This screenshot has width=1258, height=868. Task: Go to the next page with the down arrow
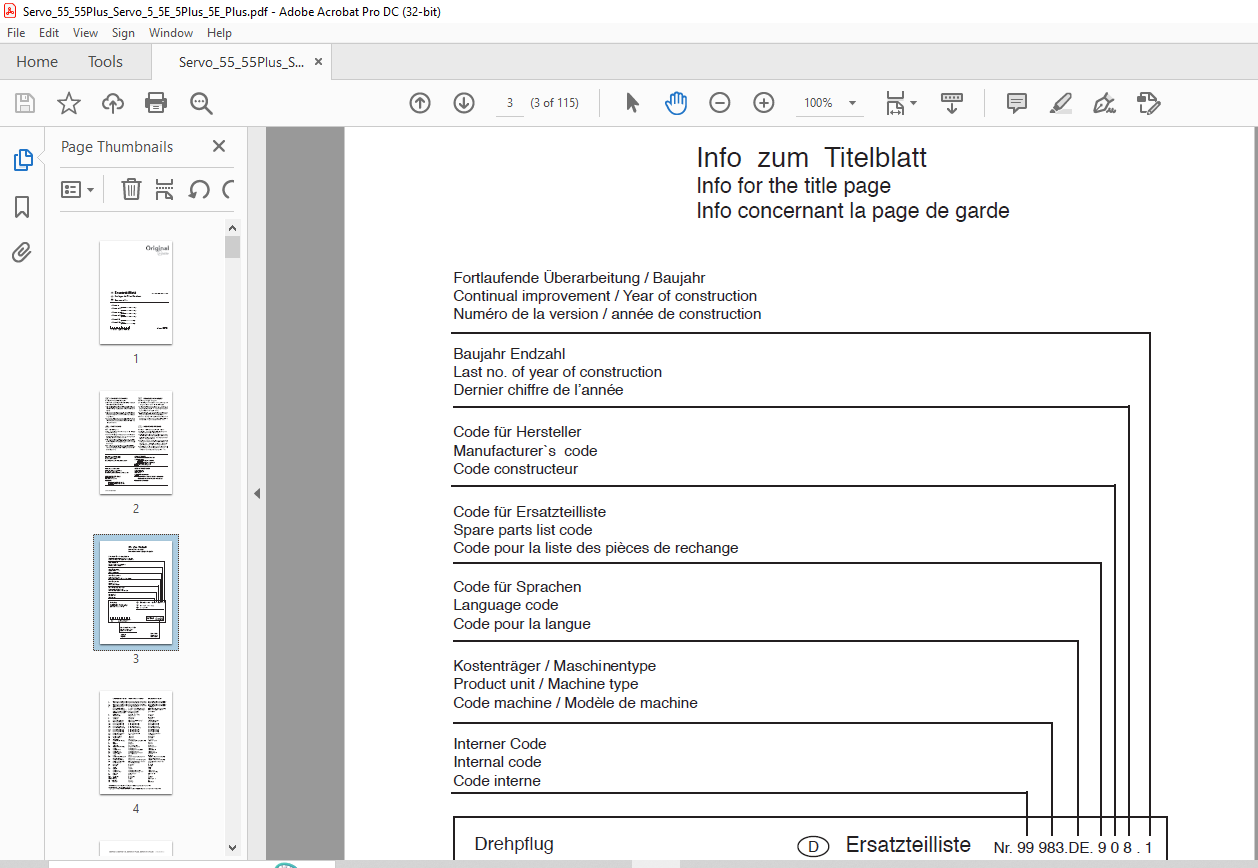point(464,103)
